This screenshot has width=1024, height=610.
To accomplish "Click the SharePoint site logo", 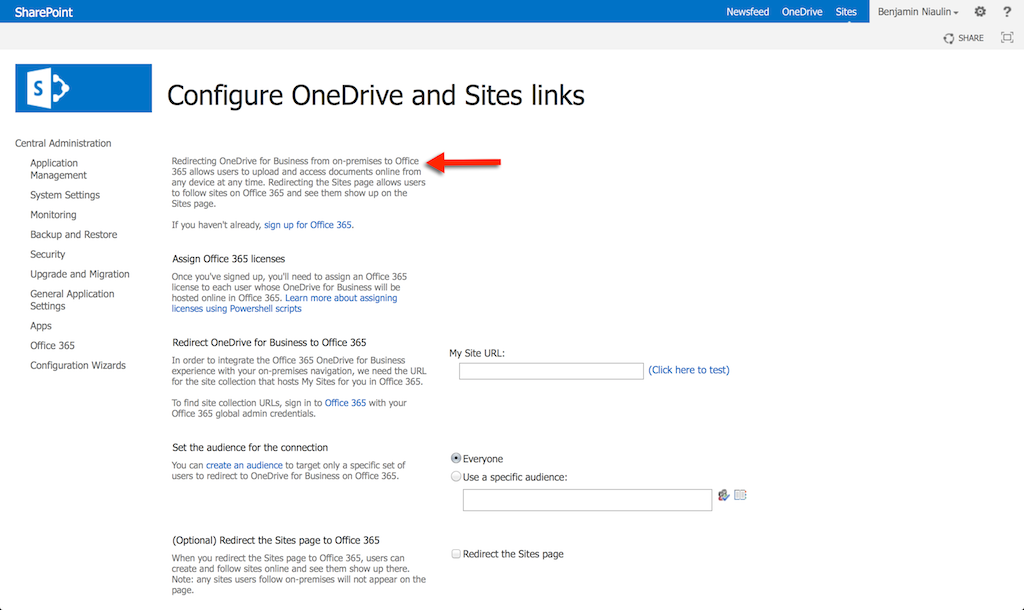I will pyautogui.click(x=84, y=88).
